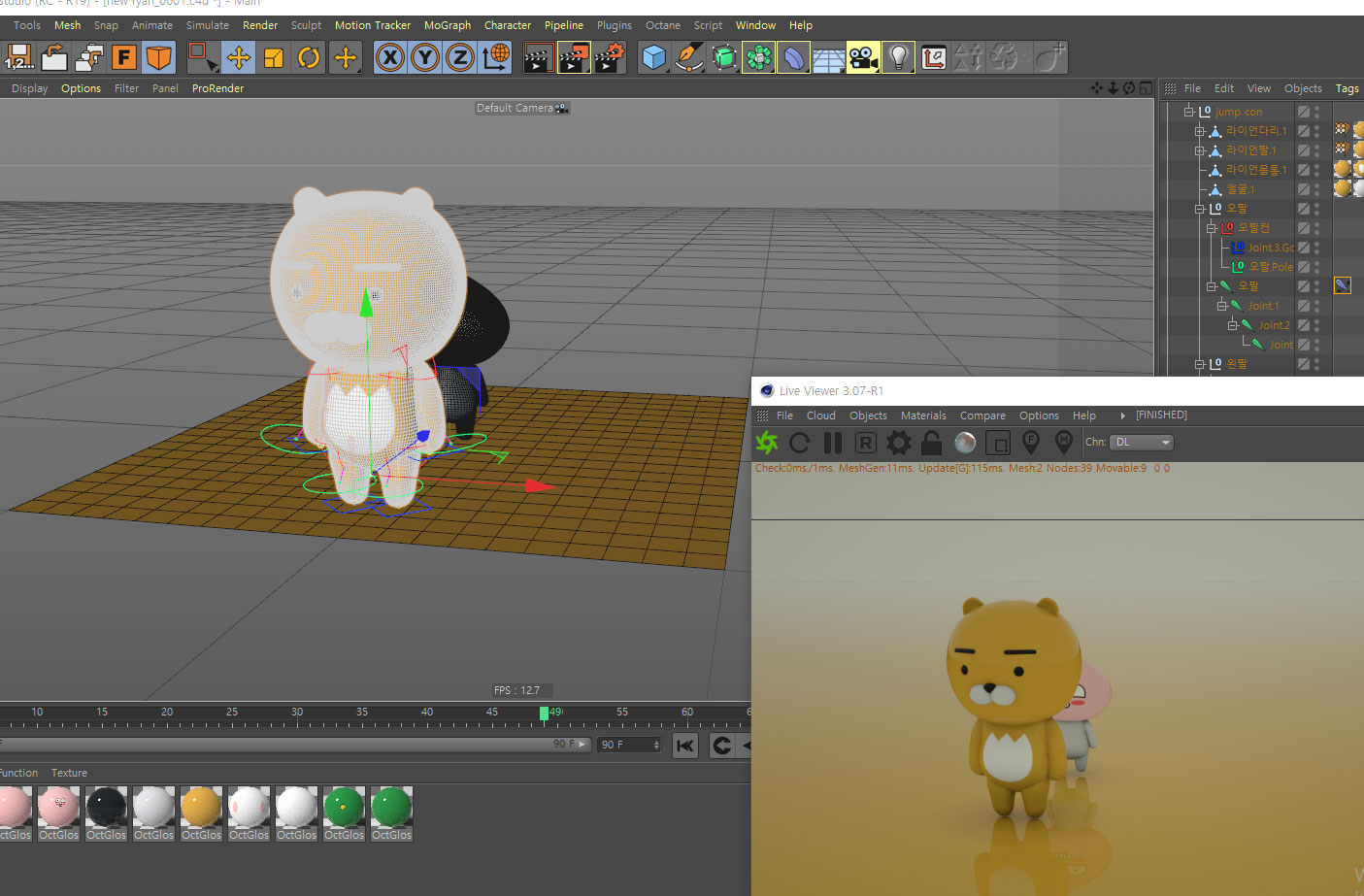
Task: Click the orange F toolbar icon
Action: pos(123,58)
